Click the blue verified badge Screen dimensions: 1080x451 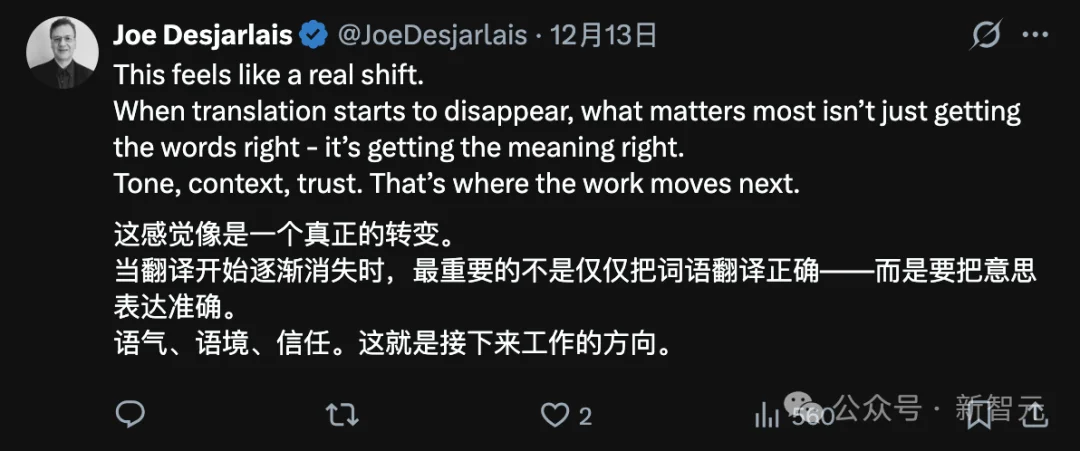click(x=314, y=36)
